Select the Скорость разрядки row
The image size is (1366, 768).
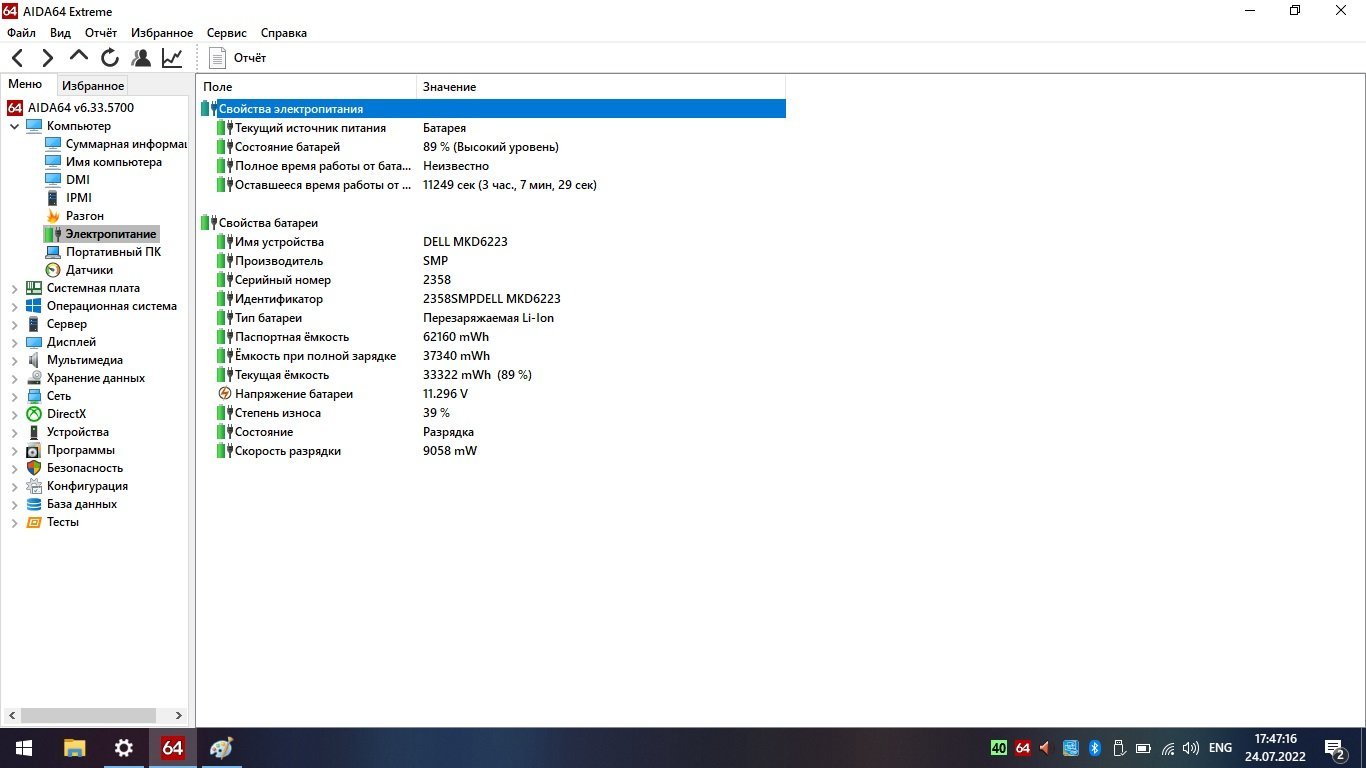[x=492, y=451]
